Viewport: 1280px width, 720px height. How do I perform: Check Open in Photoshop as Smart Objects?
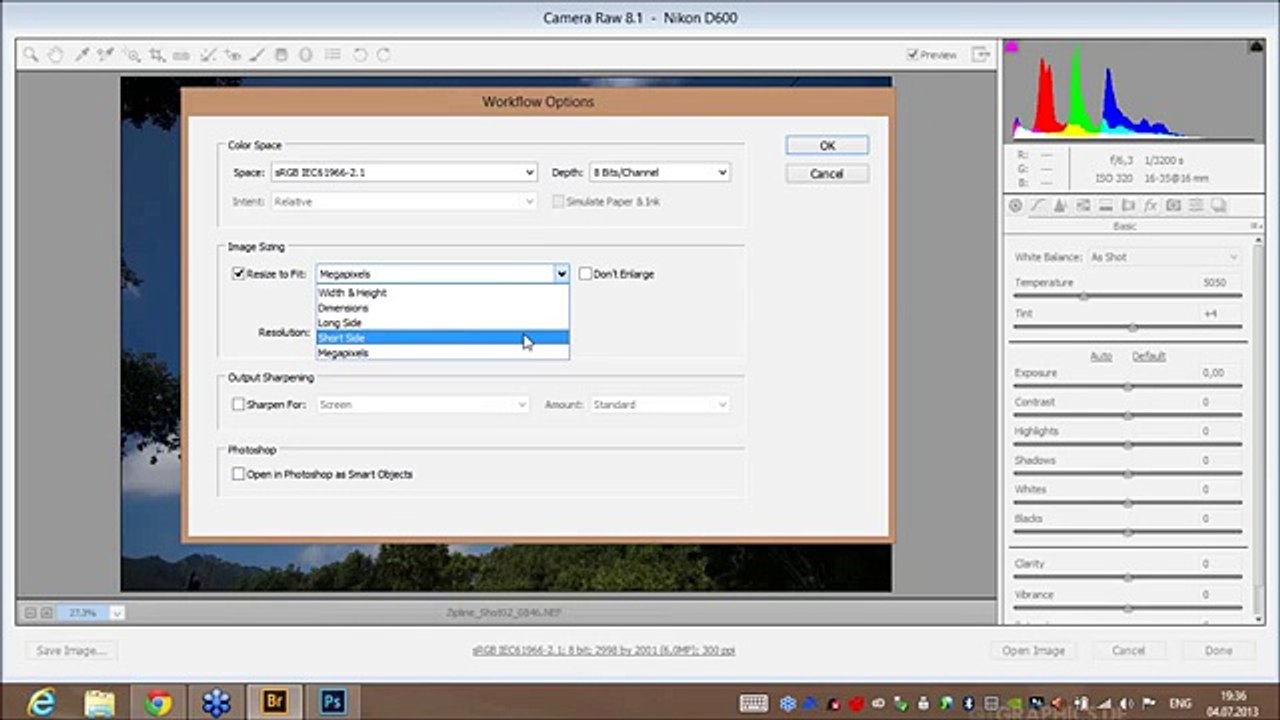(239, 474)
